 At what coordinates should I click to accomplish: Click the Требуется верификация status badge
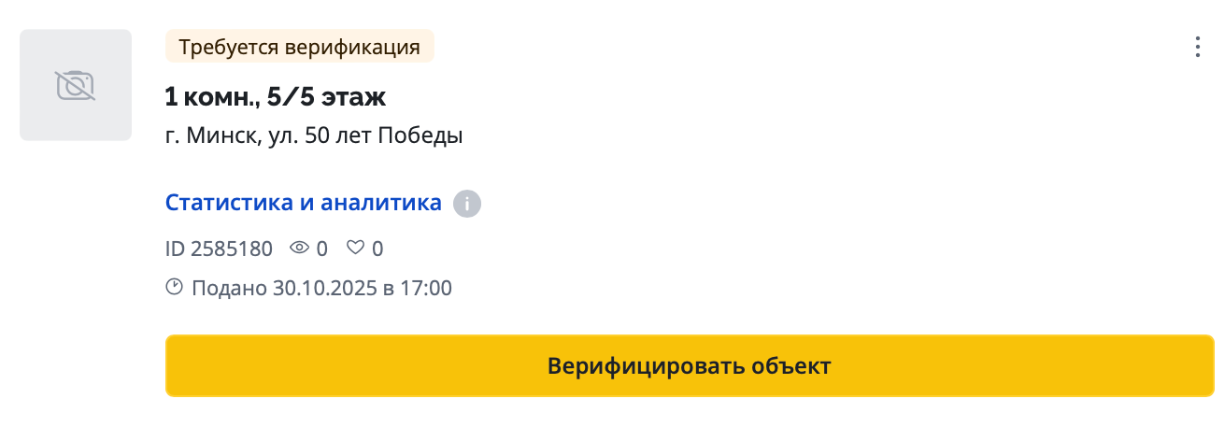[299, 47]
